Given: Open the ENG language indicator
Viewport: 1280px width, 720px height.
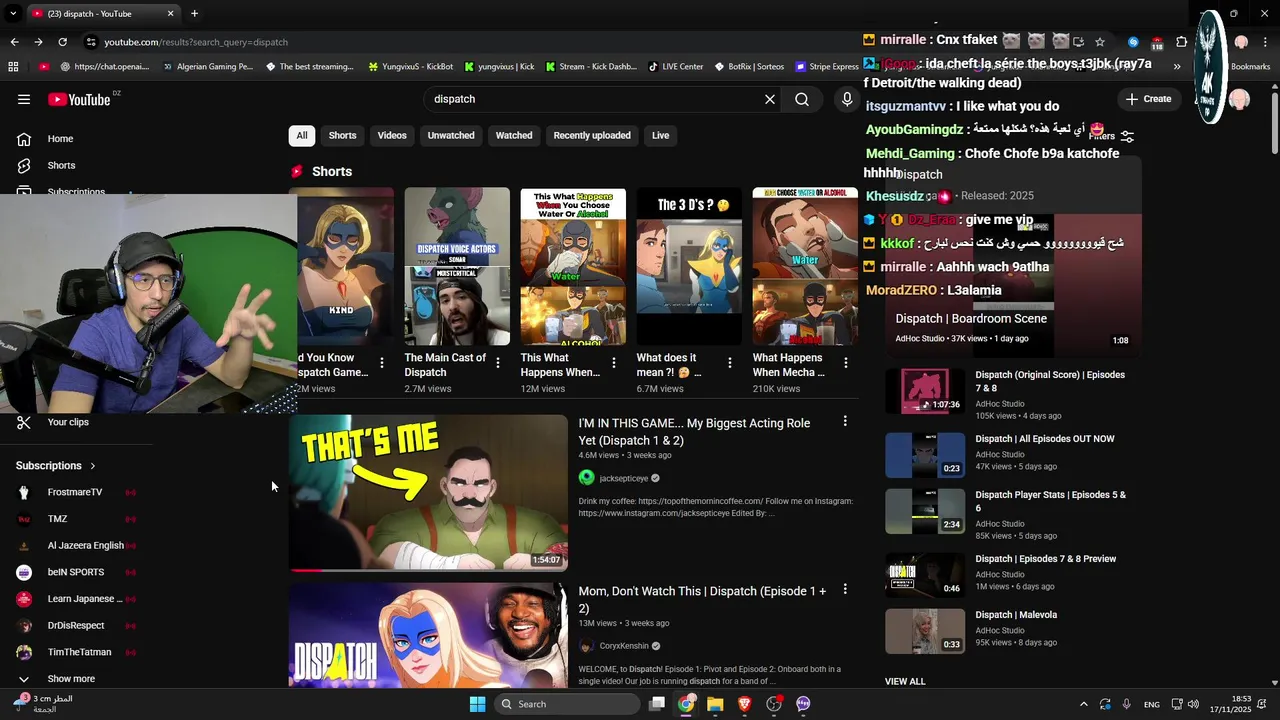Looking at the screenshot, I should click(x=1152, y=704).
